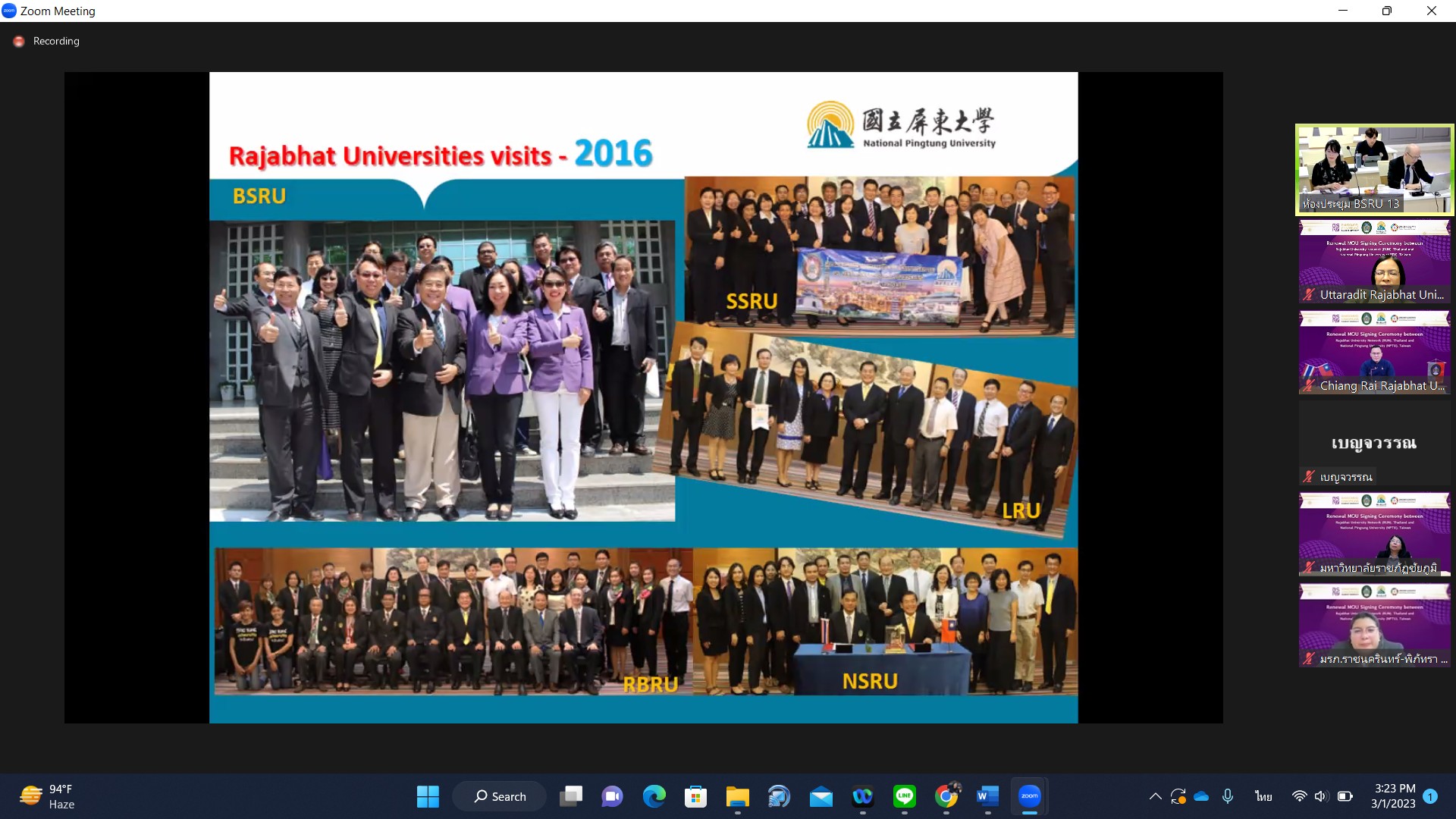Click the Task View icon

point(570,796)
